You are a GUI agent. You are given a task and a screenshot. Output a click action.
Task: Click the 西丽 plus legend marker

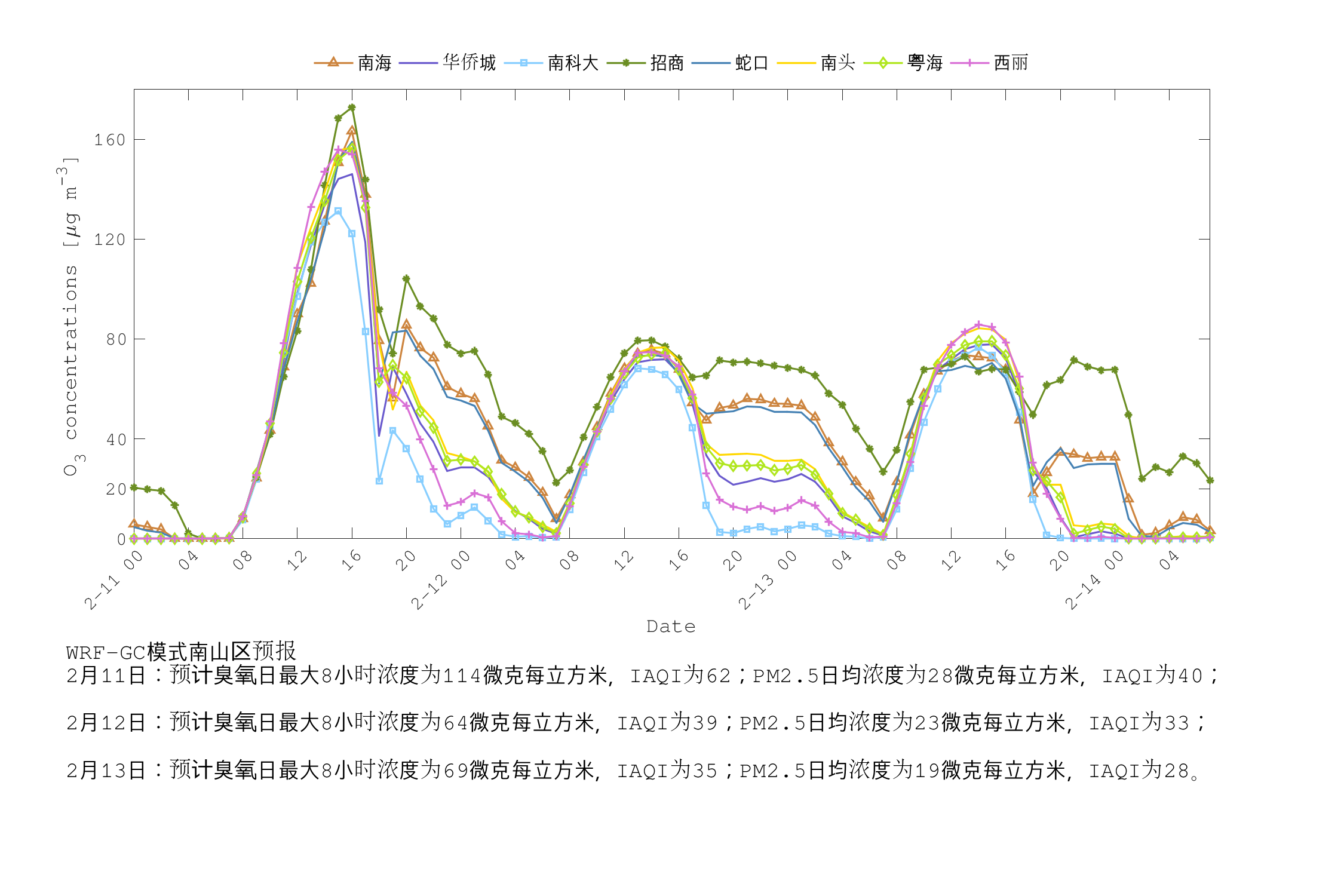click(969, 62)
